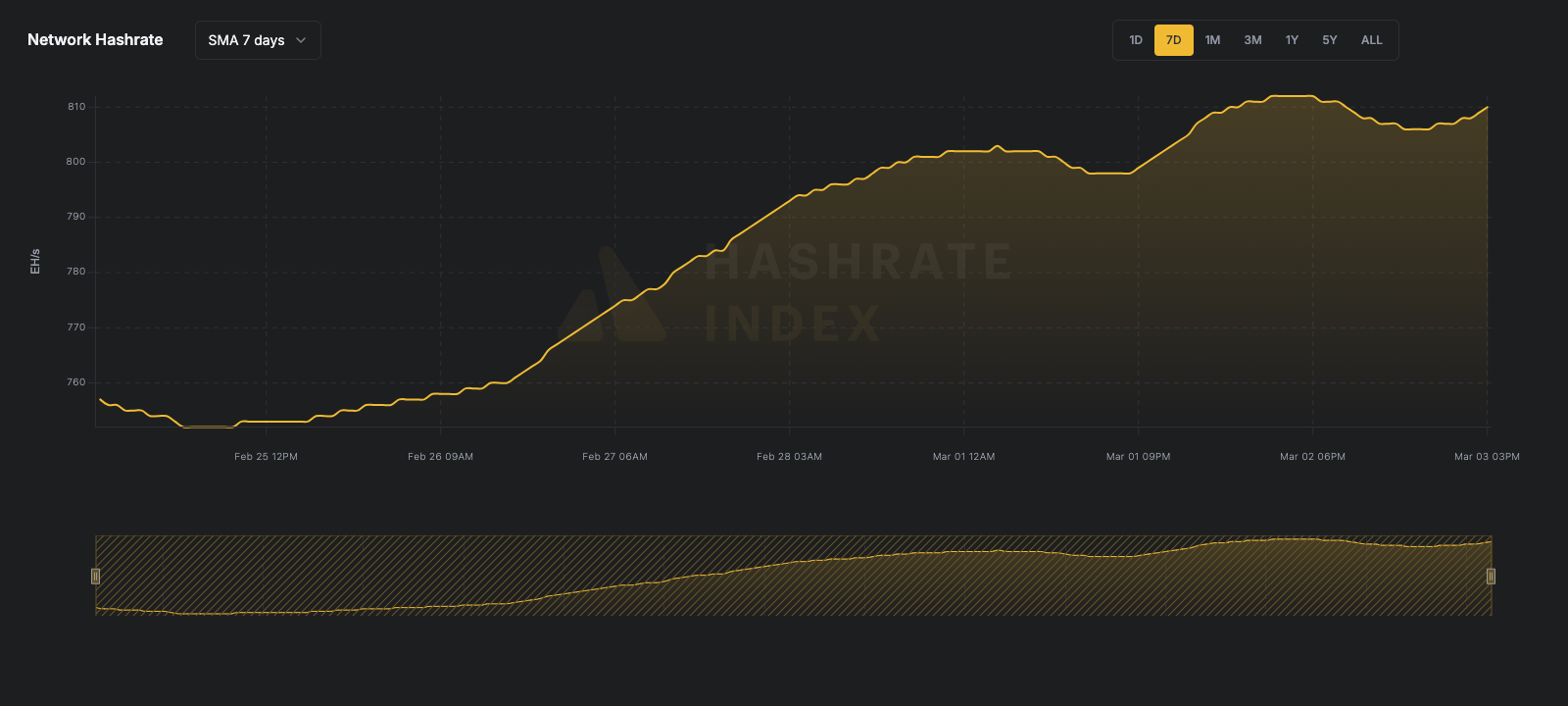Click the Mar 03 03PM axis label
This screenshot has height=706, width=1568.
[1487, 457]
